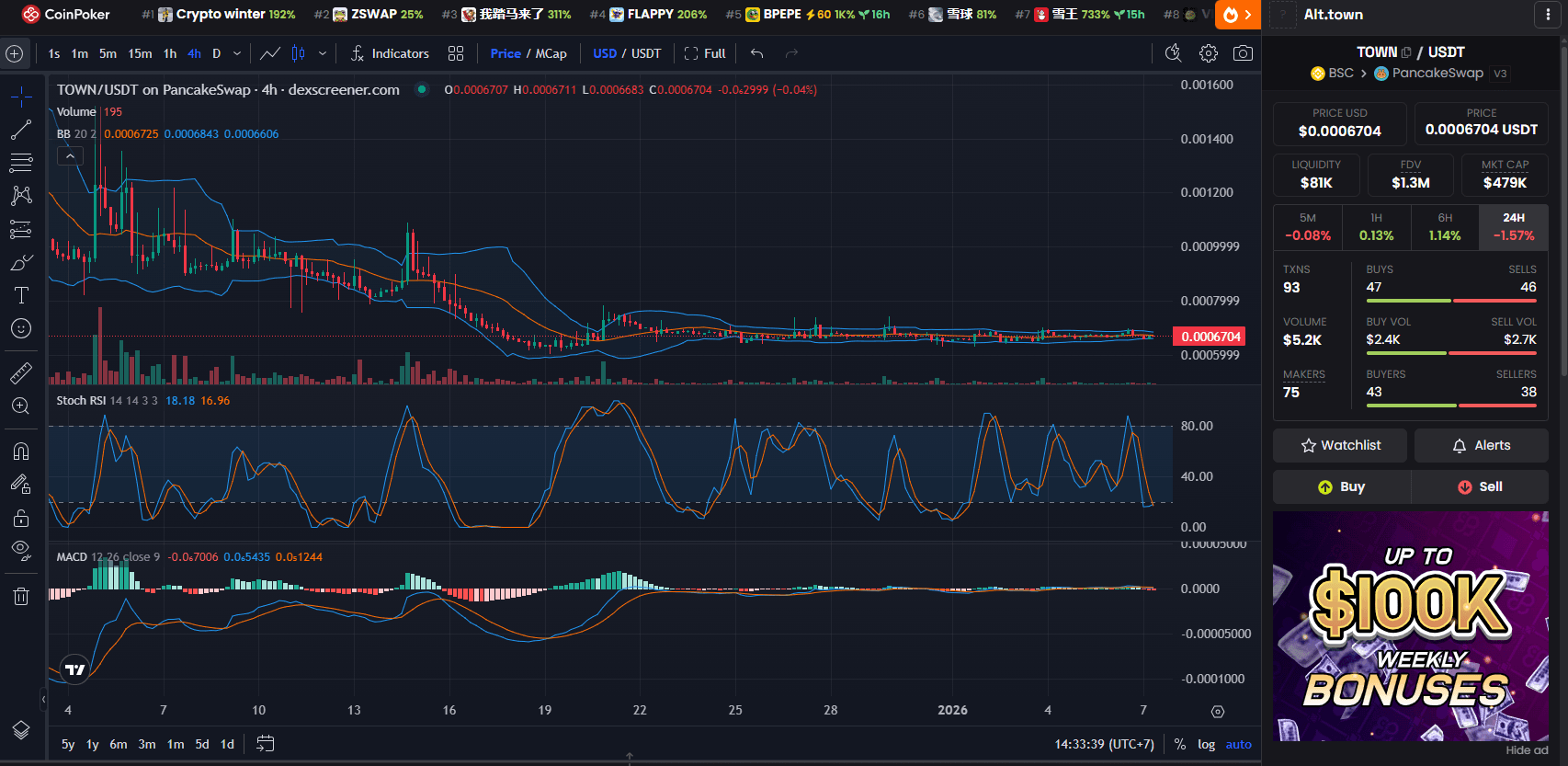Toggle auto scale on price axis

(x=1239, y=744)
